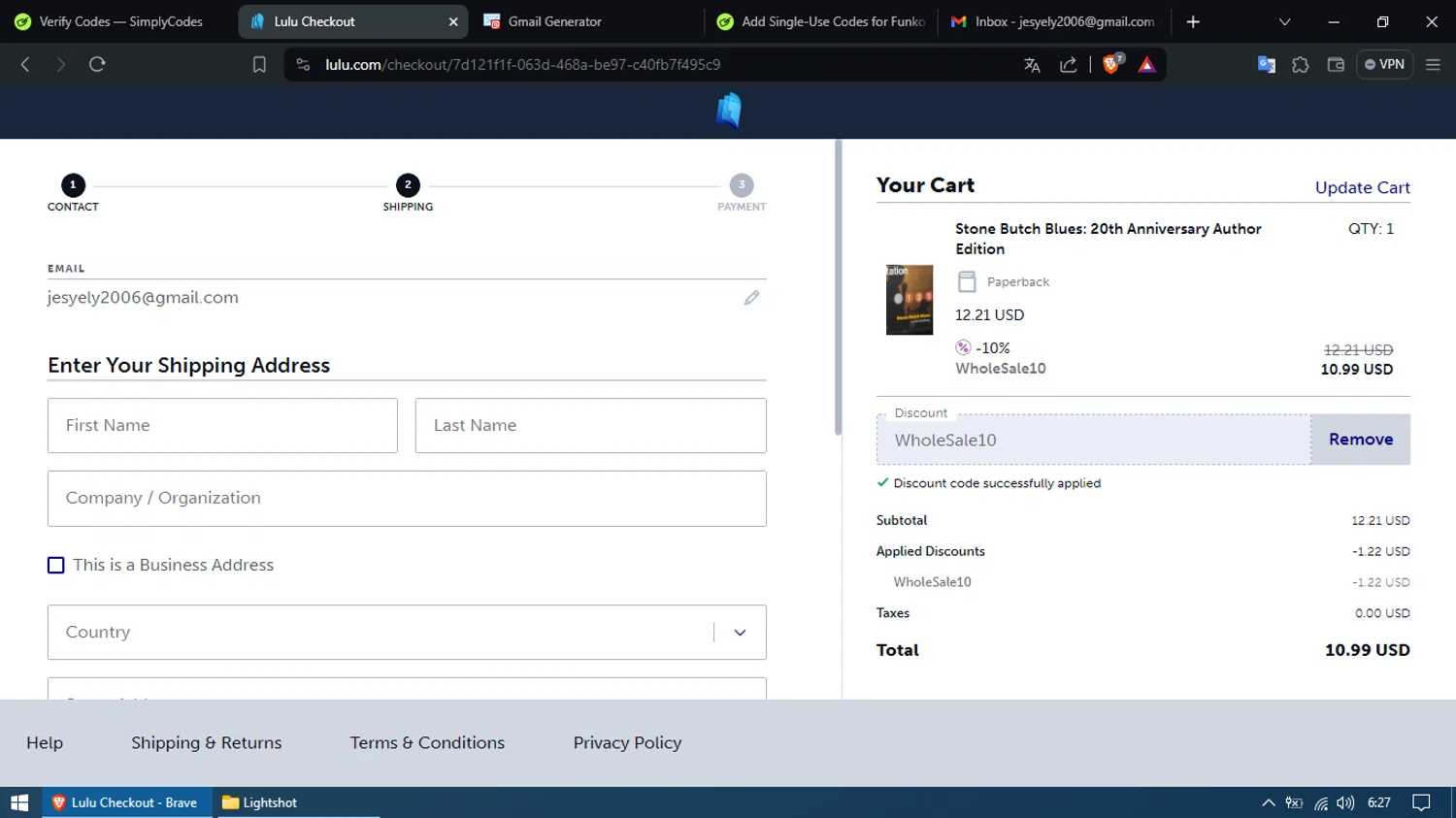1456x818 pixels.
Task: Click the -10% discount percent icon
Action: [x=963, y=347]
